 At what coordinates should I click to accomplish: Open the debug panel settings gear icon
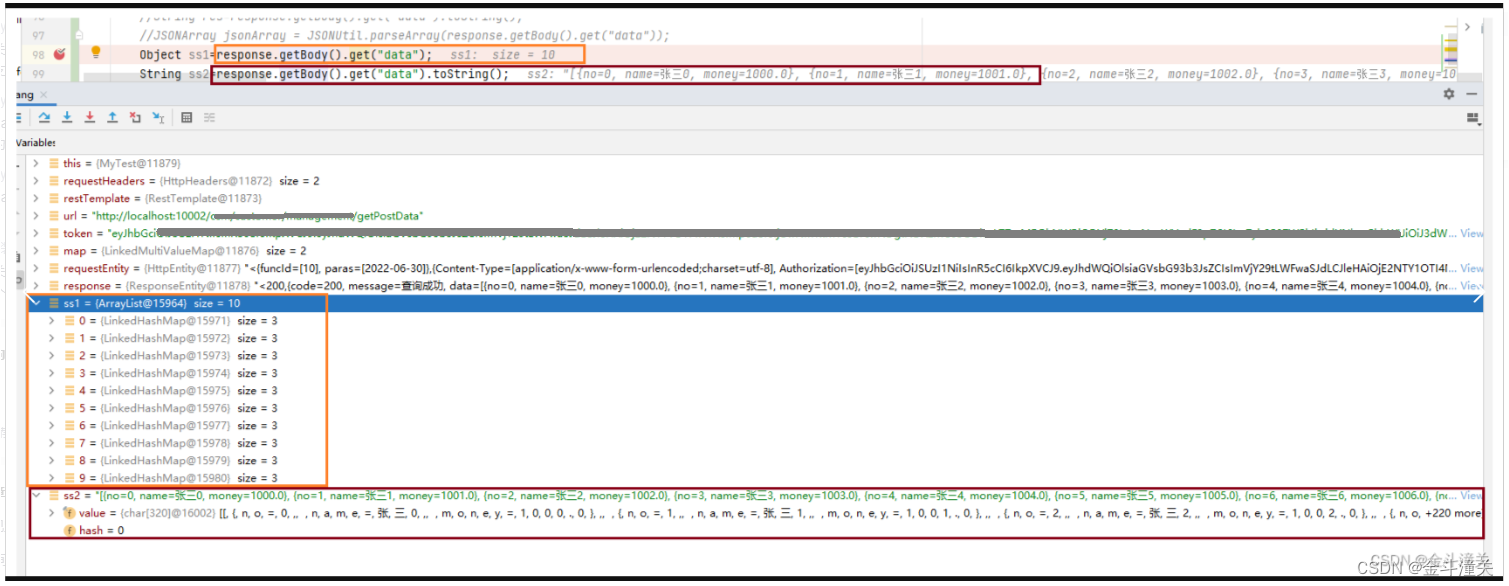point(1449,93)
